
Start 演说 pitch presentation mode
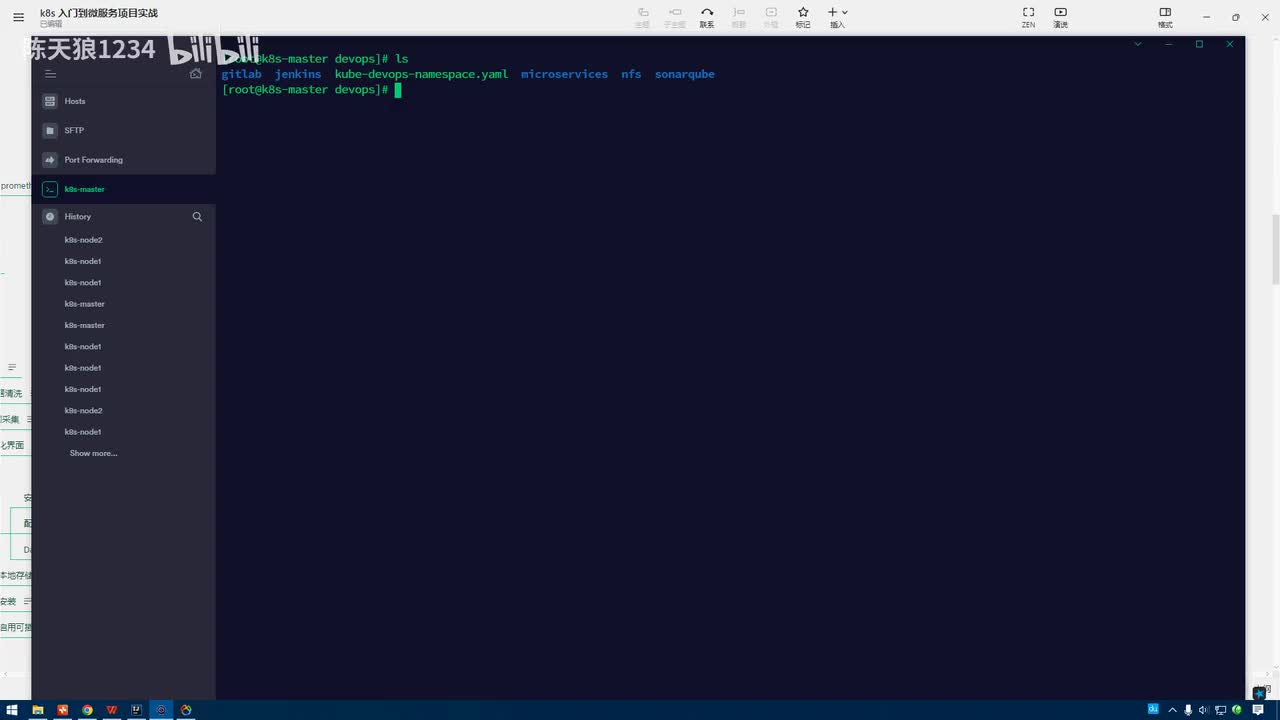point(1060,17)
